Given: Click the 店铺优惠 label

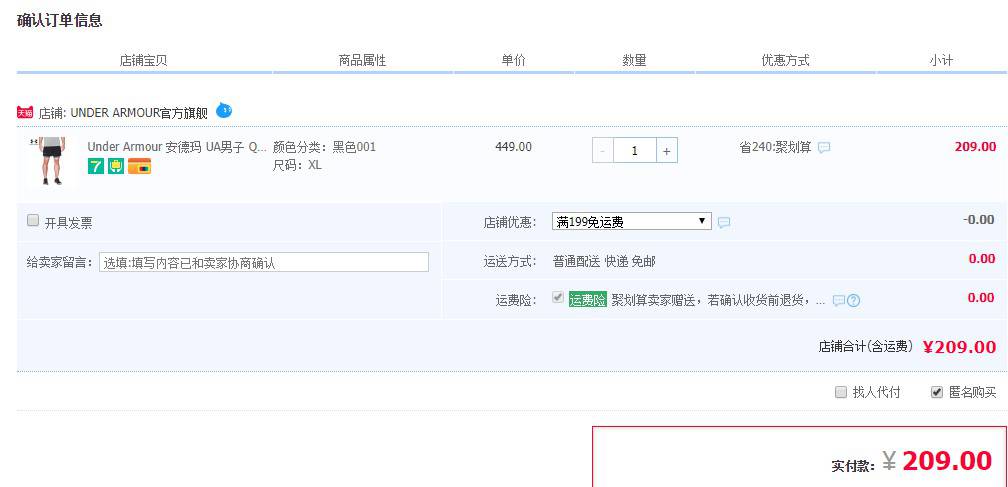Looking at the screenshot, I should (510, 223).
